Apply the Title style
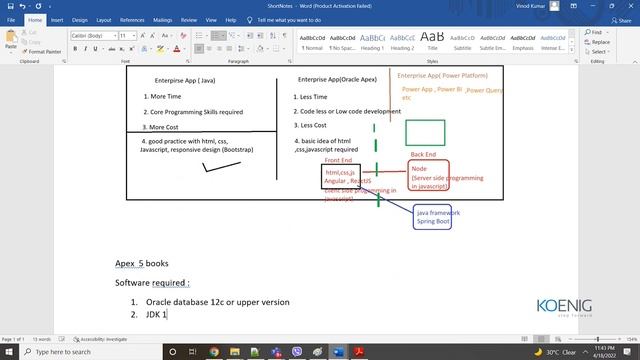640x360 pixels. pyautogui.click(x=432, y=42)
